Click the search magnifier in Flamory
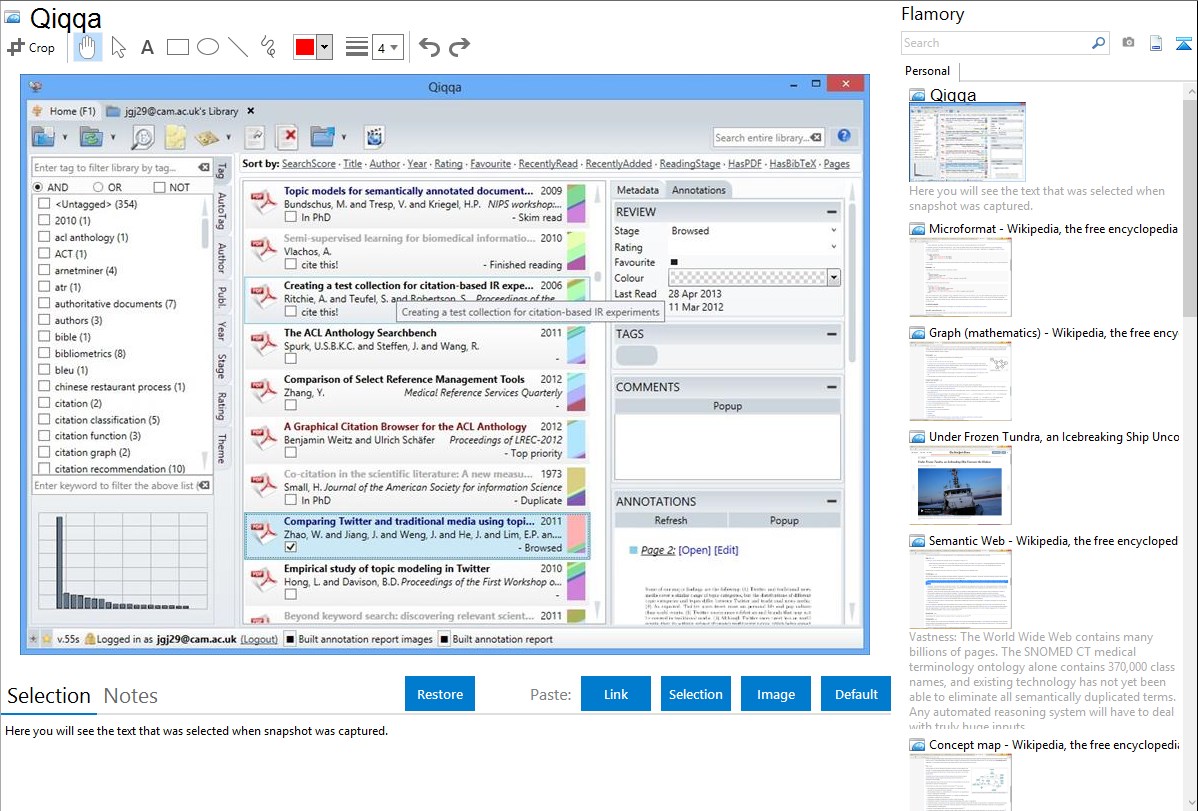The width and height of the screenshot is (1198, 811). point(1098,43)
